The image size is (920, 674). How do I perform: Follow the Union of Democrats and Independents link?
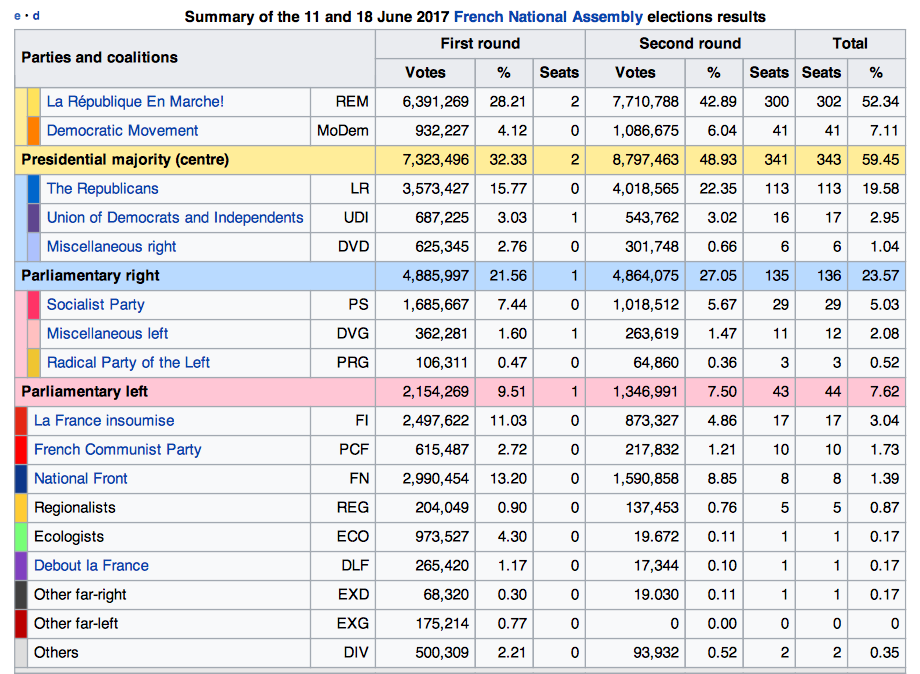(x=174, y=217)
